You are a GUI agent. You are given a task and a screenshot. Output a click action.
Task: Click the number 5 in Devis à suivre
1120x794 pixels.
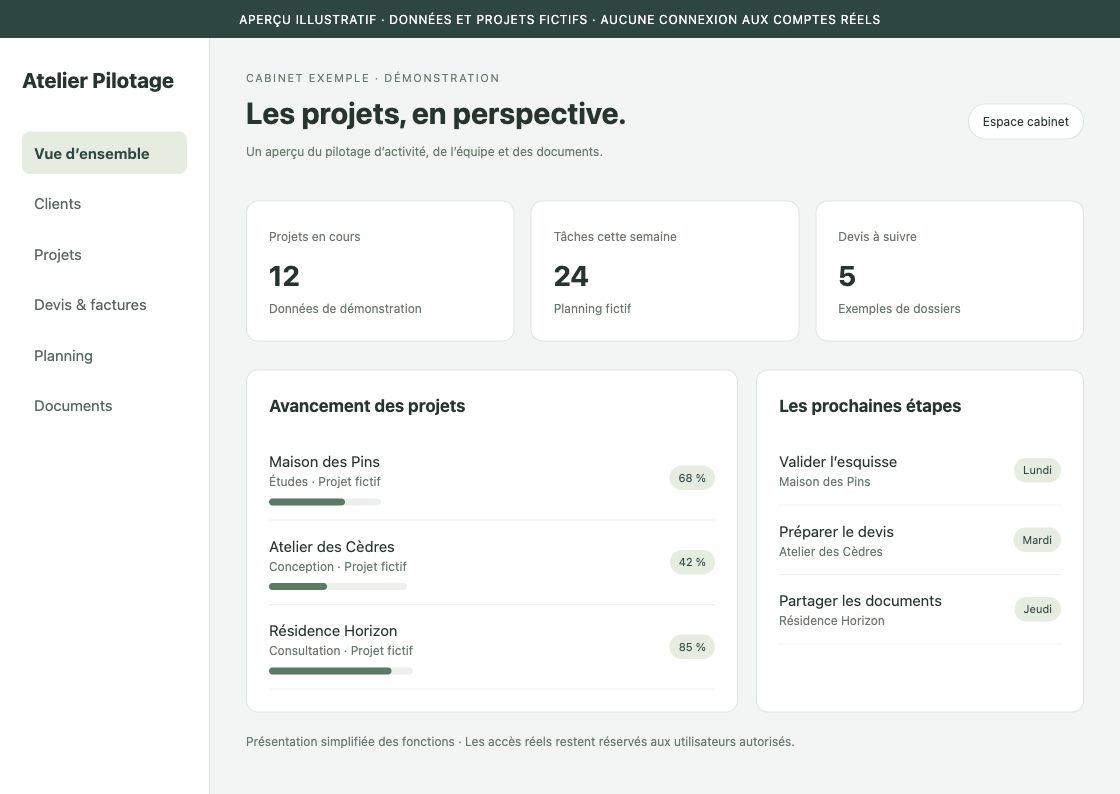coord(846,276)
